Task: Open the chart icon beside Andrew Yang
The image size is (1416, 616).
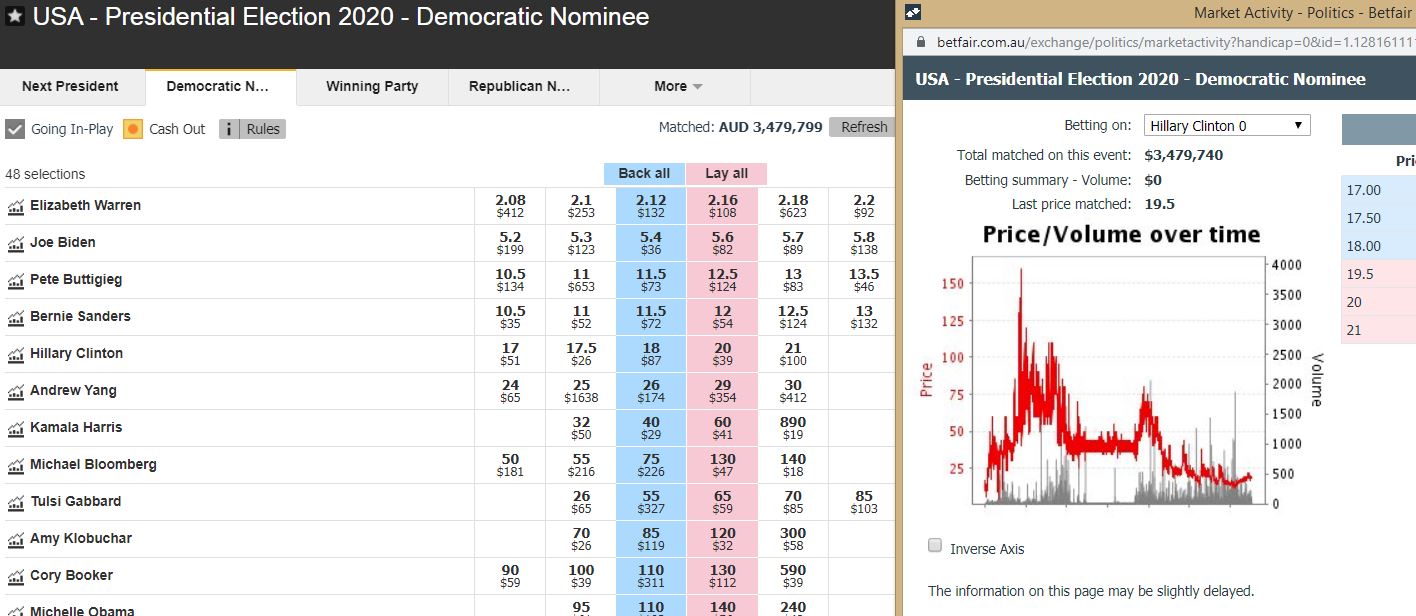Action: coord(15,392)
